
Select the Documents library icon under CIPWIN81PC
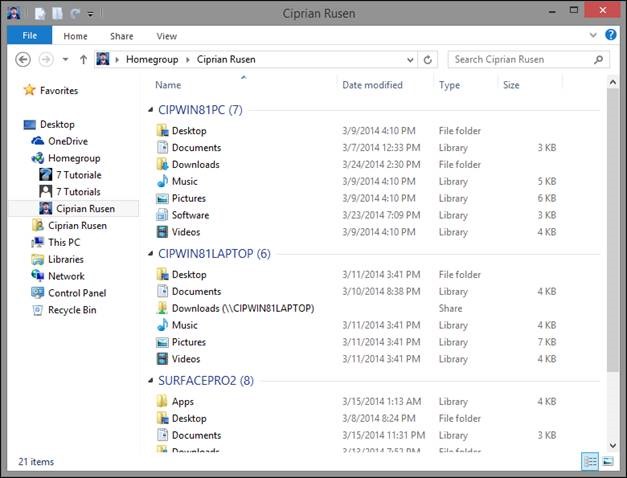pos(162,147)
